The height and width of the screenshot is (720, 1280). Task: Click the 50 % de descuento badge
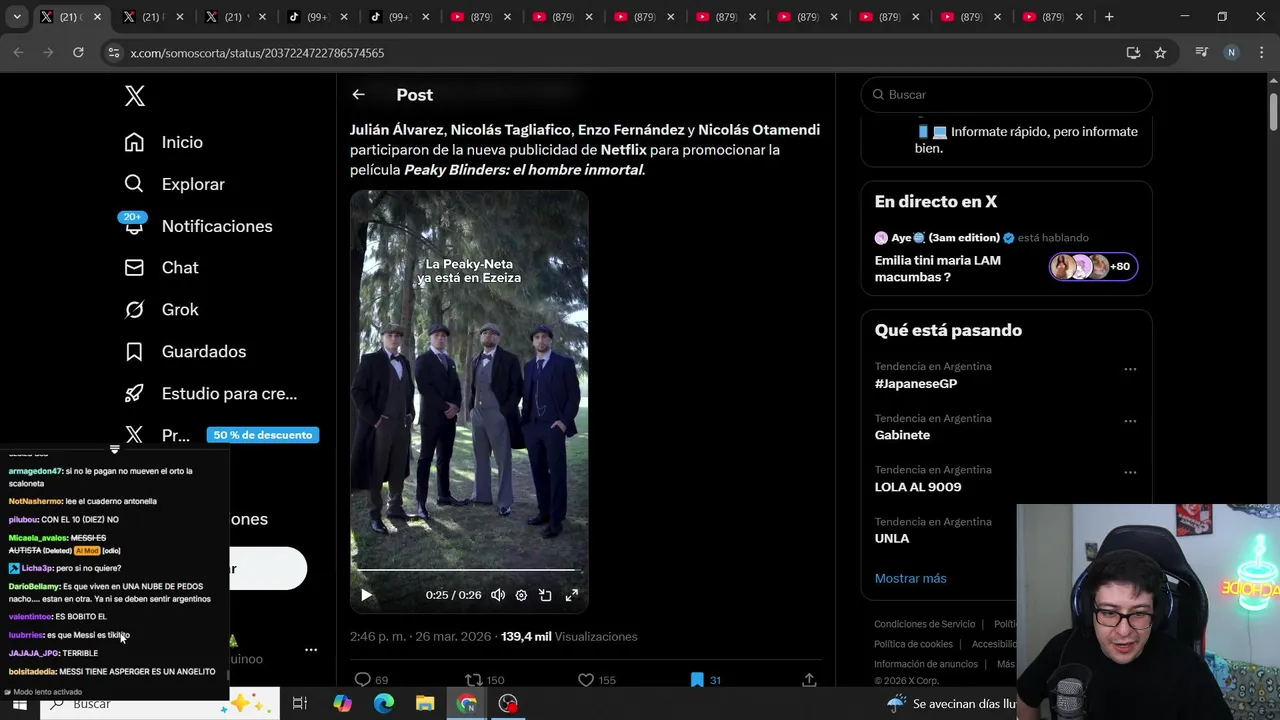tap(263, 435)
